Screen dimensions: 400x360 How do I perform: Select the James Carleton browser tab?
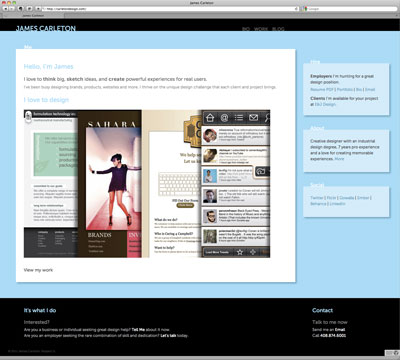coord(33,15)
